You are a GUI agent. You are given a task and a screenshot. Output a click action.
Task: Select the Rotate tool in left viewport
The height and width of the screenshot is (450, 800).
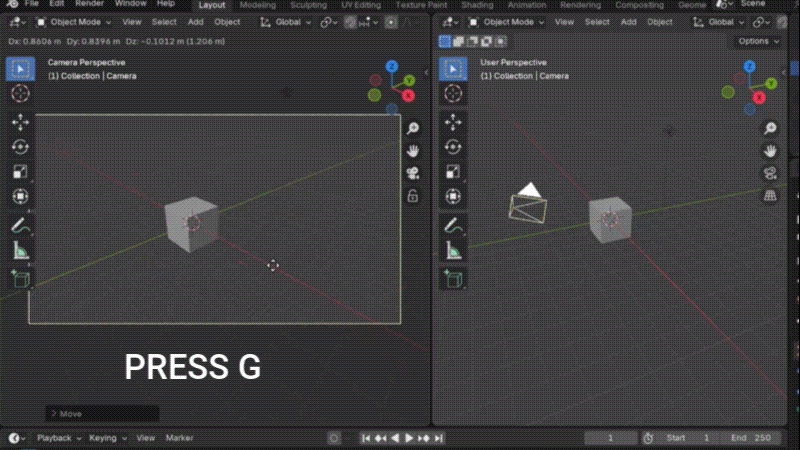(20, 147)
